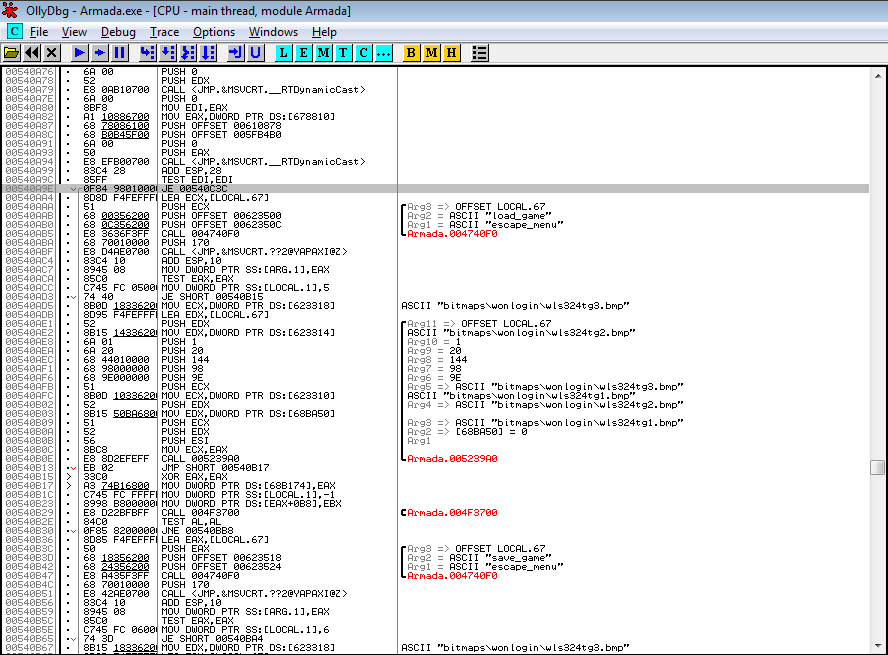Screen dimensions: 888x655
Task: Select the CALL 004F3700 instruction
Action: click(x=200, y=513)
